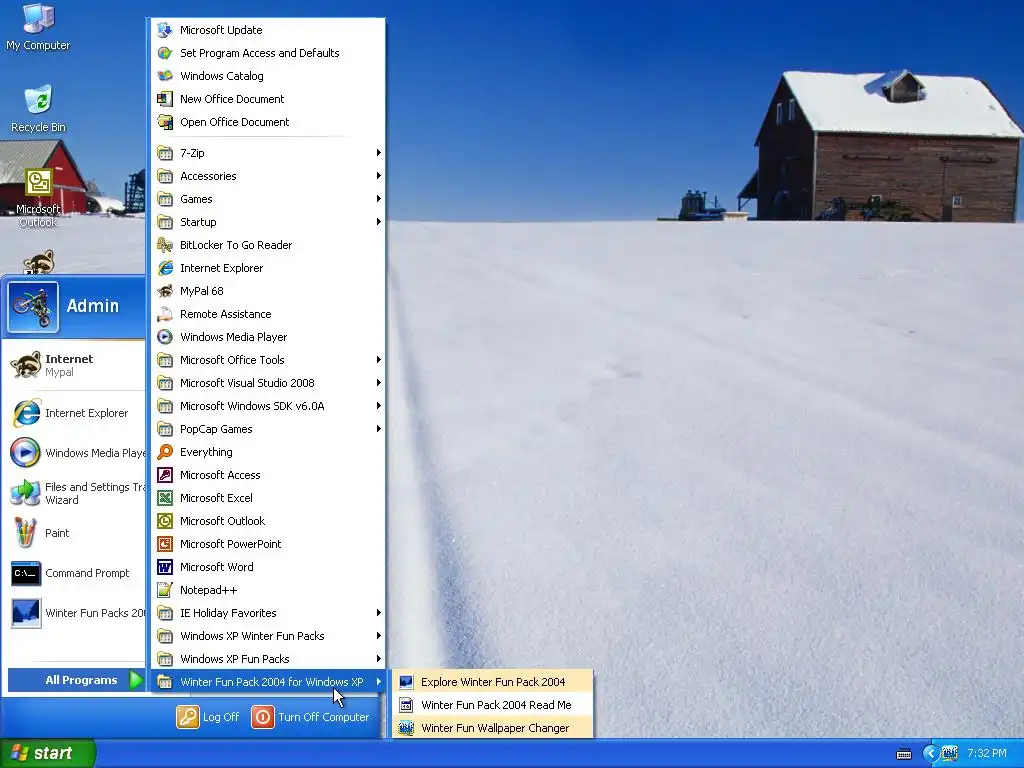
Task: Expand the PopCap Games folder
Action: [x=268, y=429]
